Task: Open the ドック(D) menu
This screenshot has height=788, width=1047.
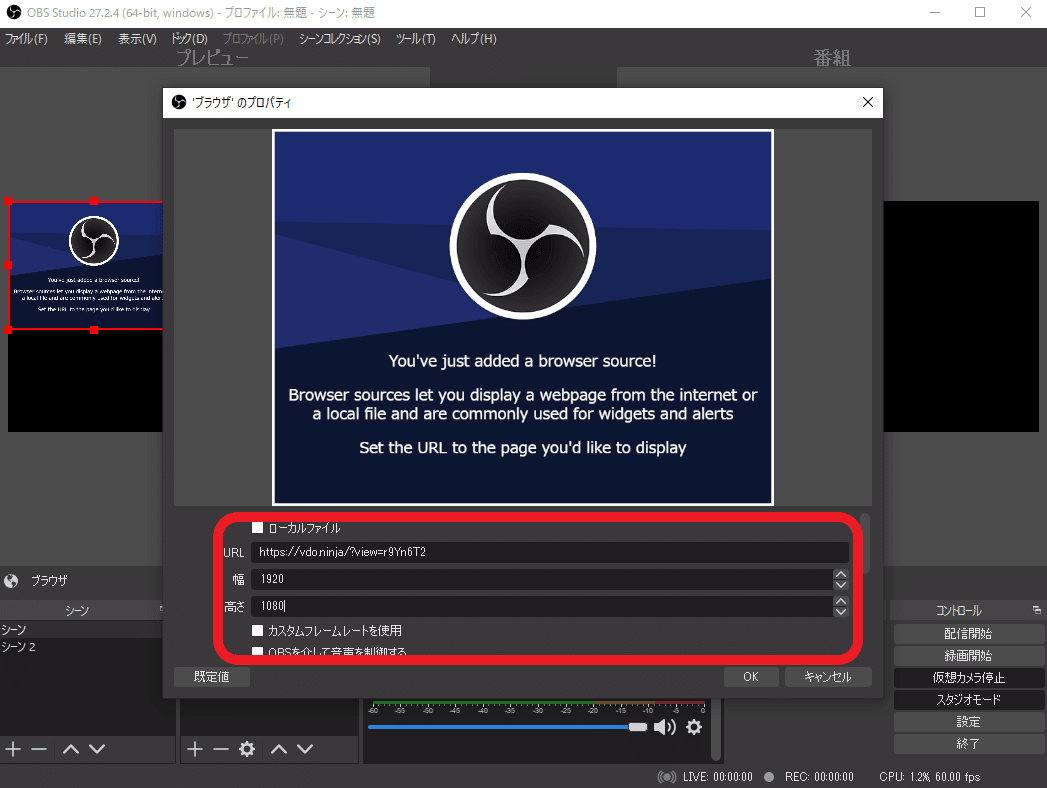Action: point(190,39)
